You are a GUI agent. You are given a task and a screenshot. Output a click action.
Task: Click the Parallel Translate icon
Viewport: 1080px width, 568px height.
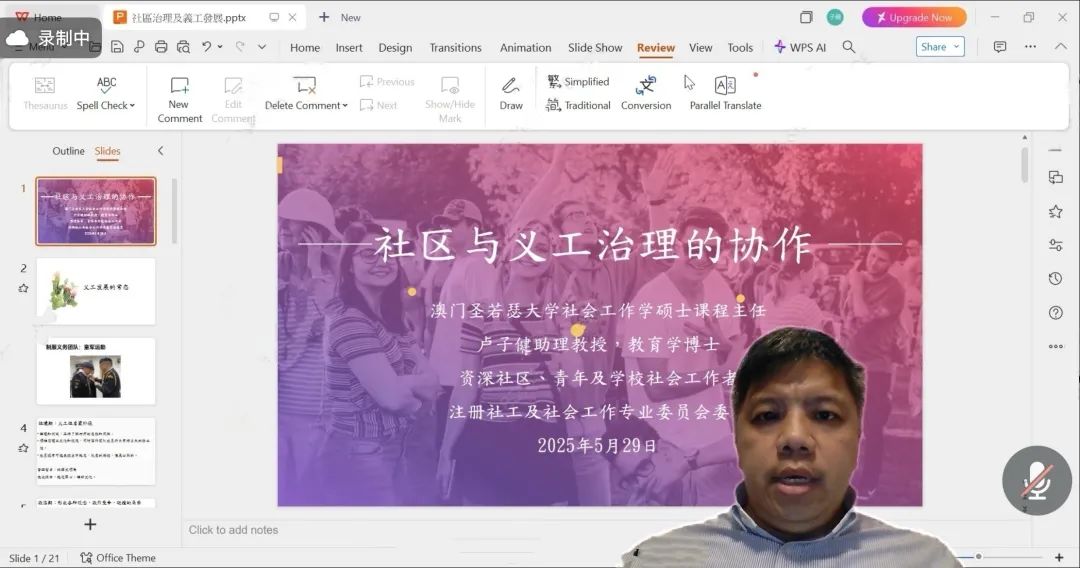pos(725,86)
